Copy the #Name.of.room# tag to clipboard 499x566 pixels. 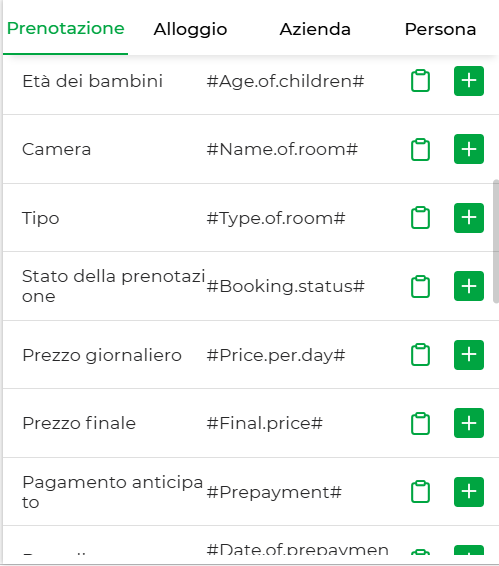point(420,149)
